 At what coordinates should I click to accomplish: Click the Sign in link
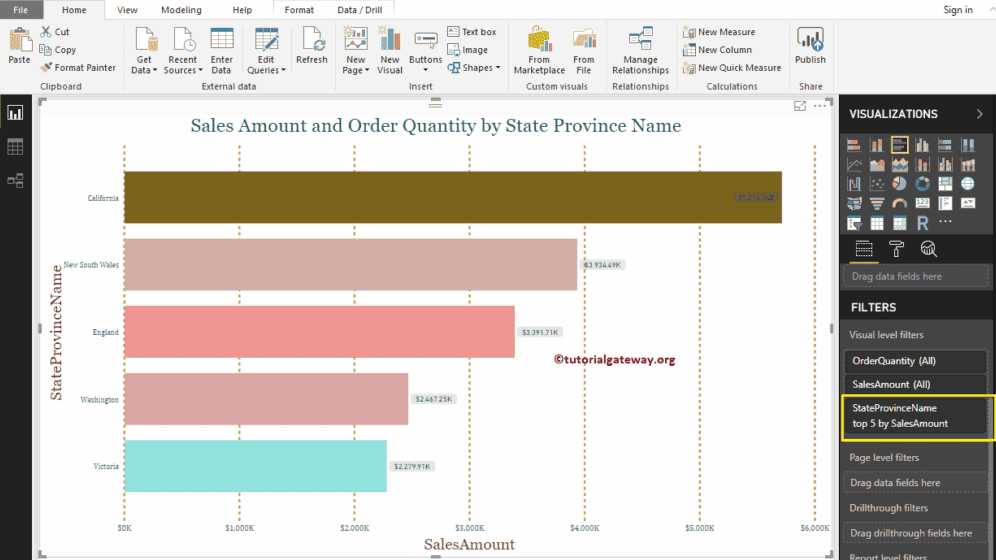pyautogui.click(x=957, y=10)
